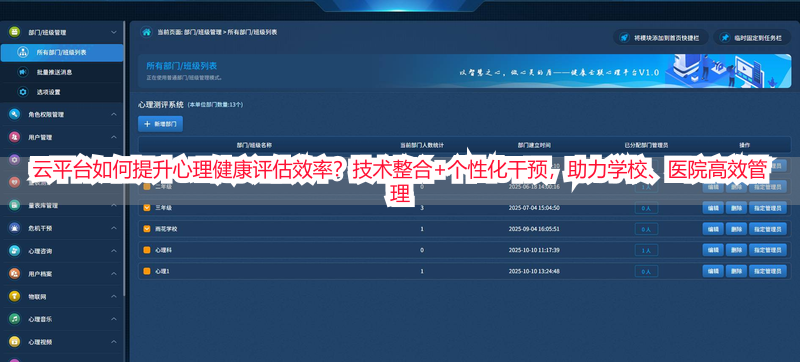Assign an administrator for 心理1

[768, 271]
